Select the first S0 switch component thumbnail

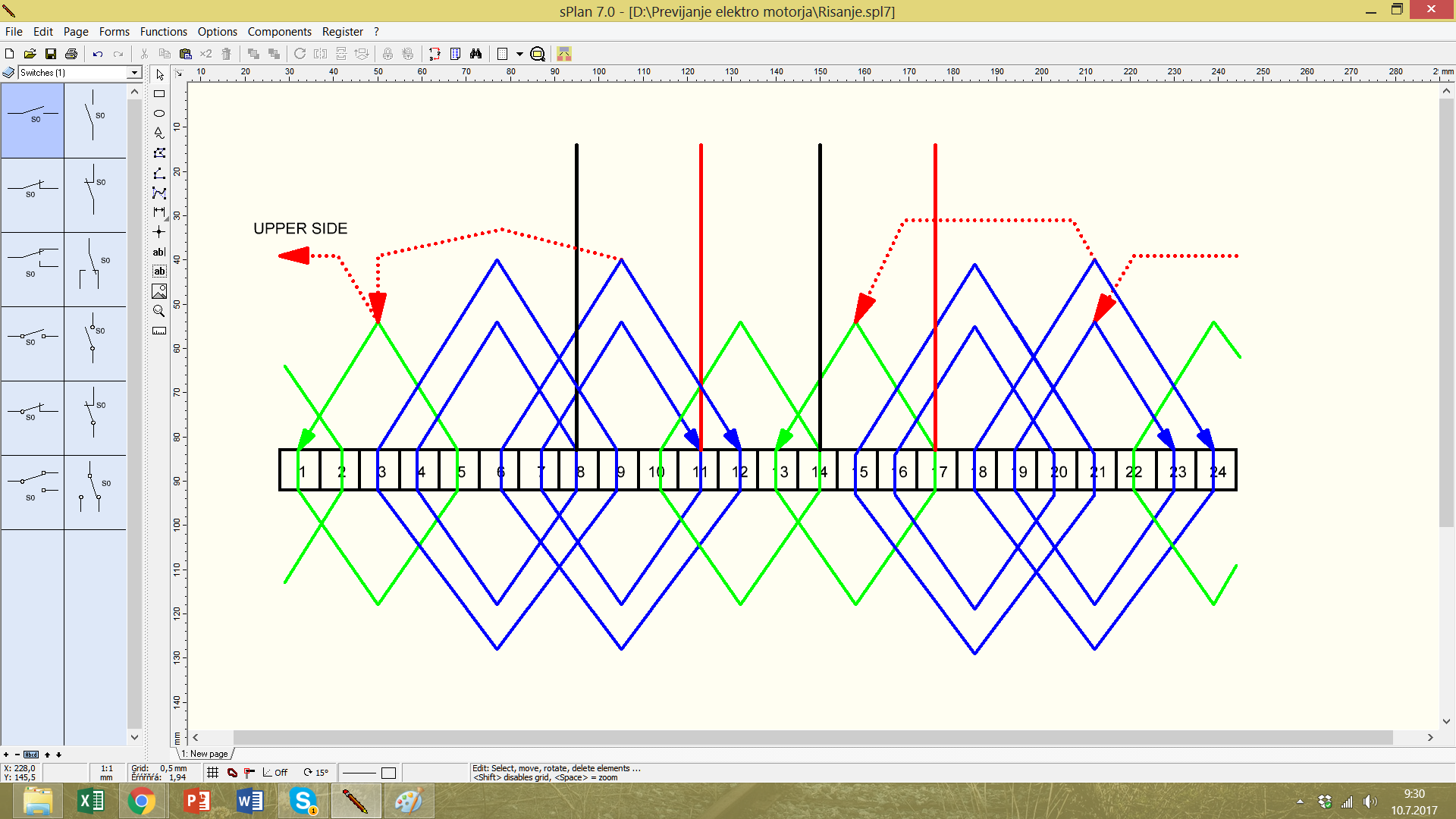coord(33,121)
